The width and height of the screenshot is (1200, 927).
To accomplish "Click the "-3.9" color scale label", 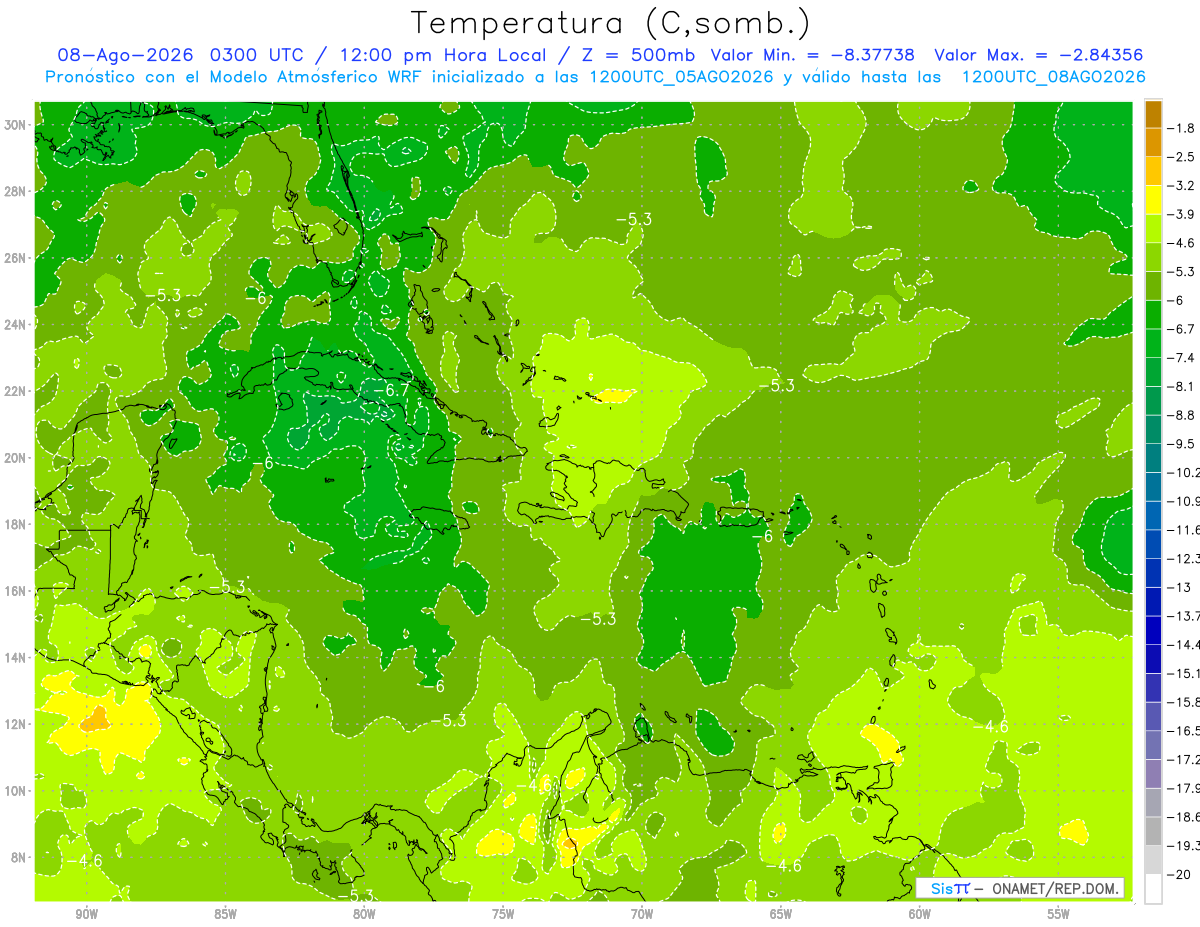I will pos(1182,214).
